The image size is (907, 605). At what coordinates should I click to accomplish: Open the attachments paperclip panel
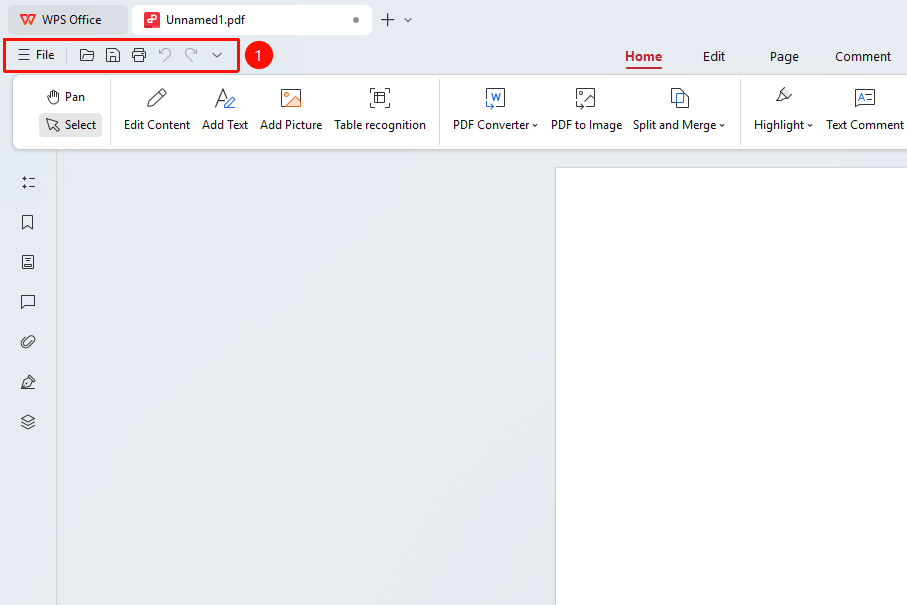tap(28, 342)
